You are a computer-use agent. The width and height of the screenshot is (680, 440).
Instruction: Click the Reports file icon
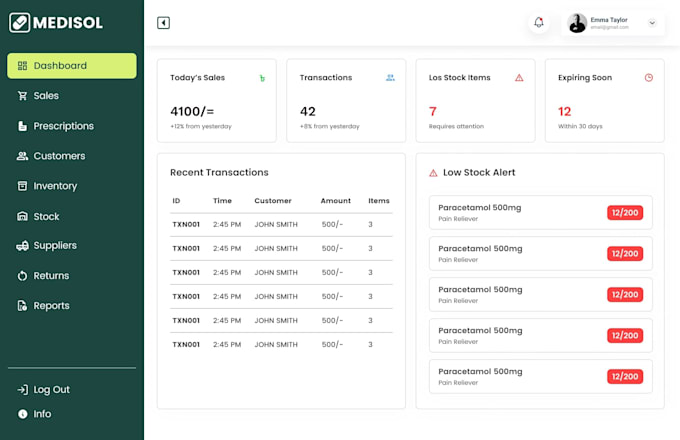click(x=22, y=306)
